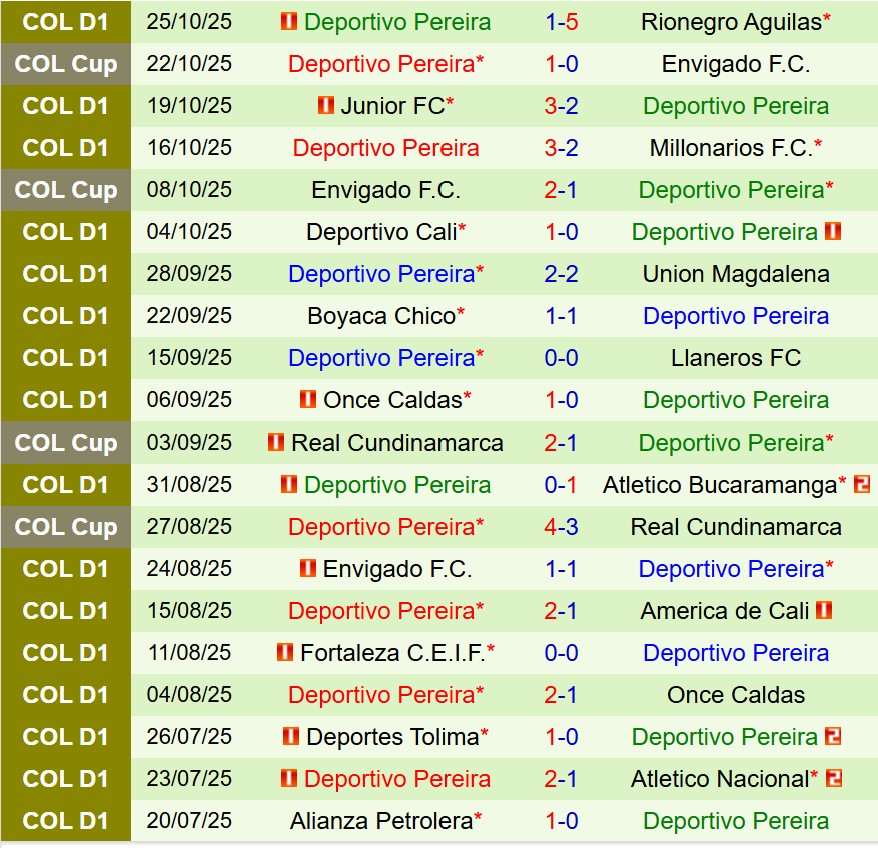
Task: Select the Union Magdalena team name
Action: [736, 274]
